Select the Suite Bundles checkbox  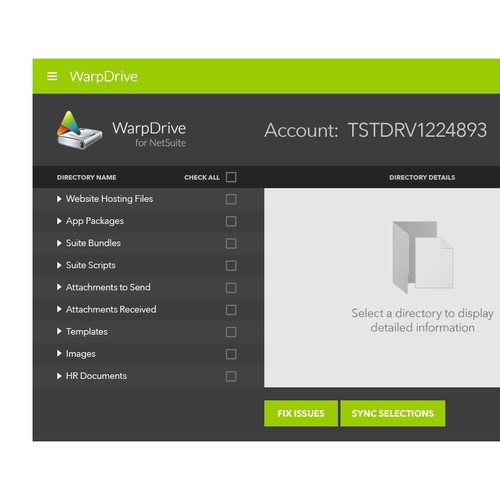coord(231,243)
